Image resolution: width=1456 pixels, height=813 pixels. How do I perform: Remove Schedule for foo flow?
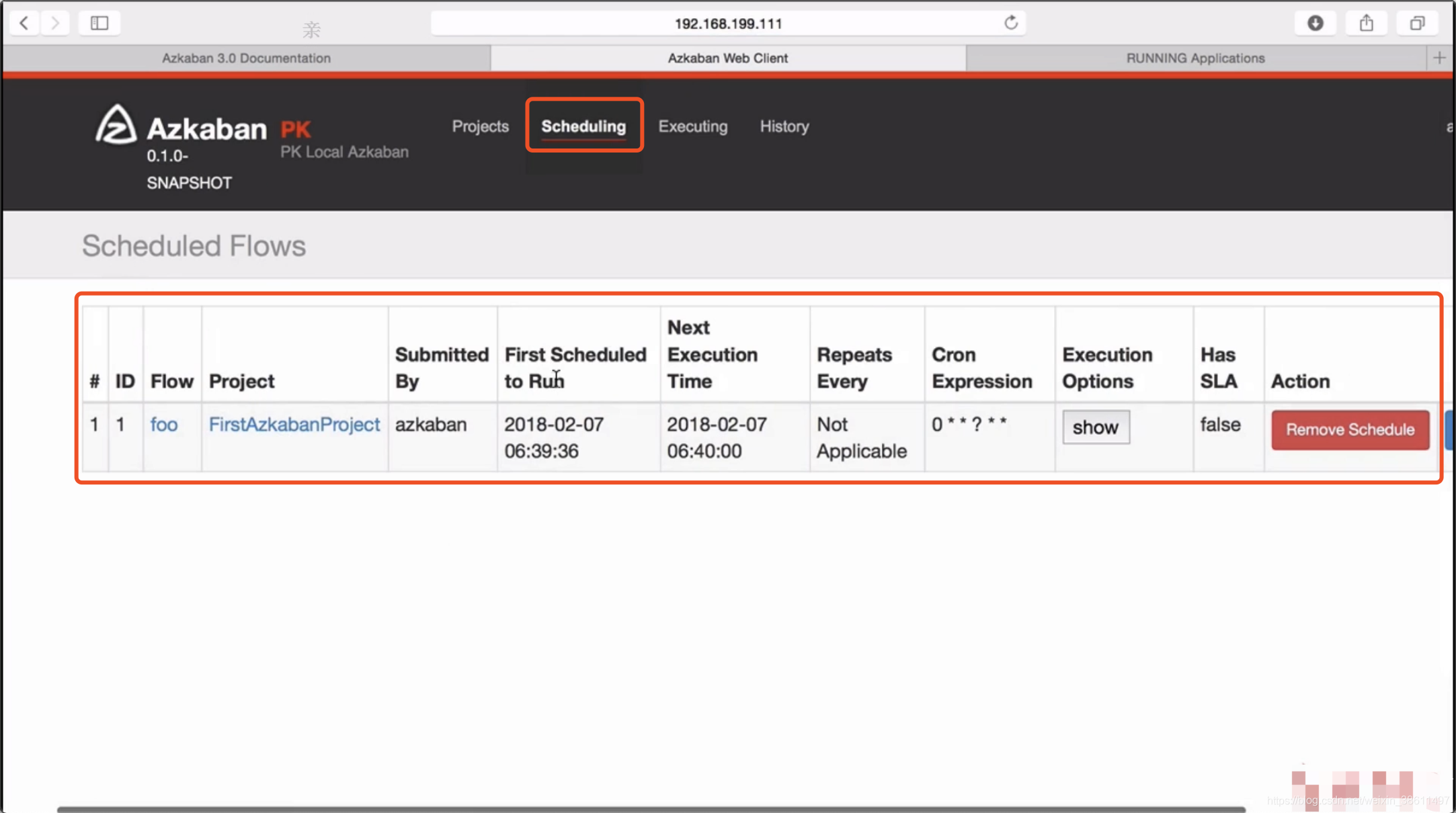(x=1350, y=429)
